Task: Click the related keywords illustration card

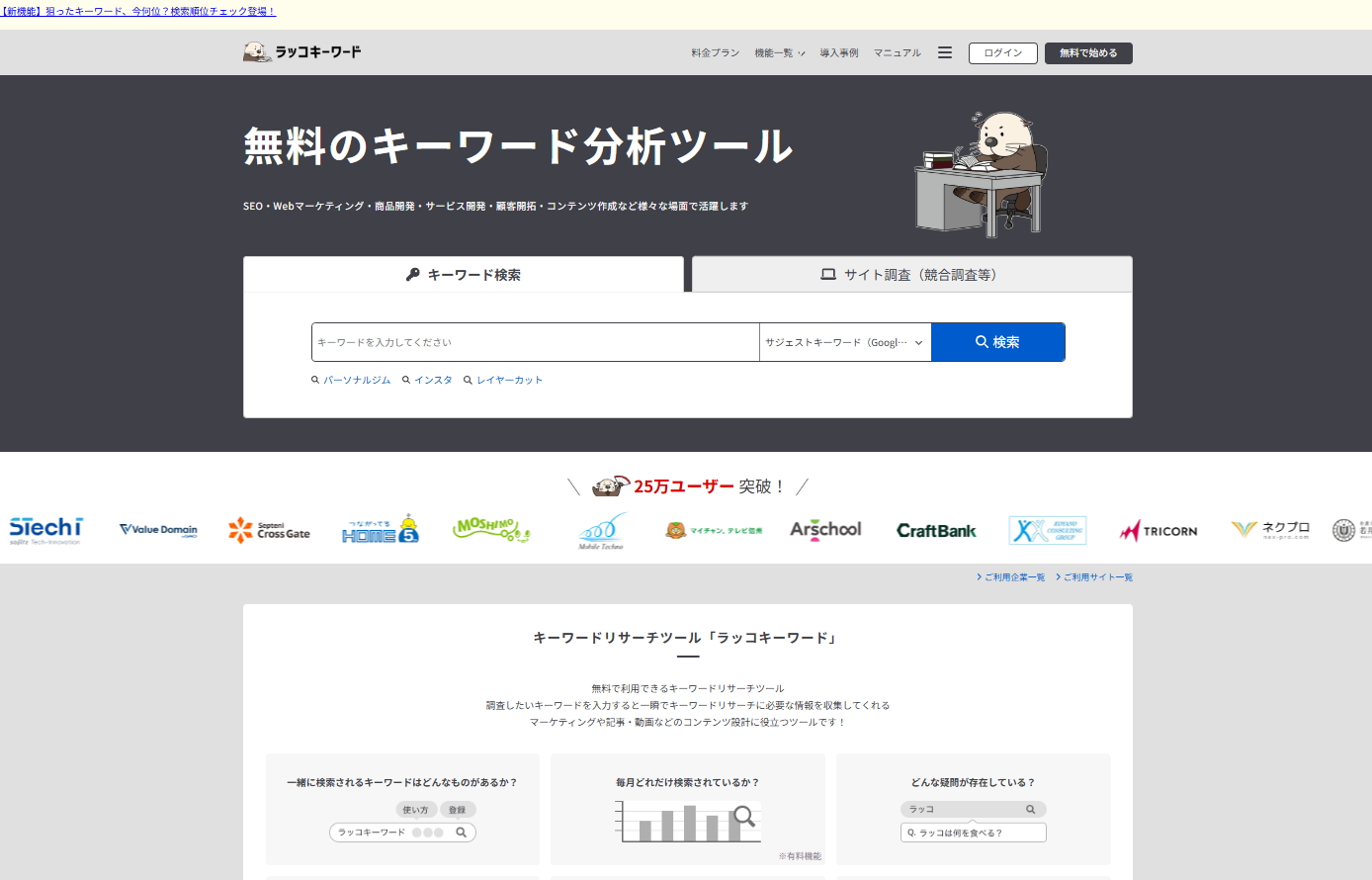Action: [x=402, y=809]
